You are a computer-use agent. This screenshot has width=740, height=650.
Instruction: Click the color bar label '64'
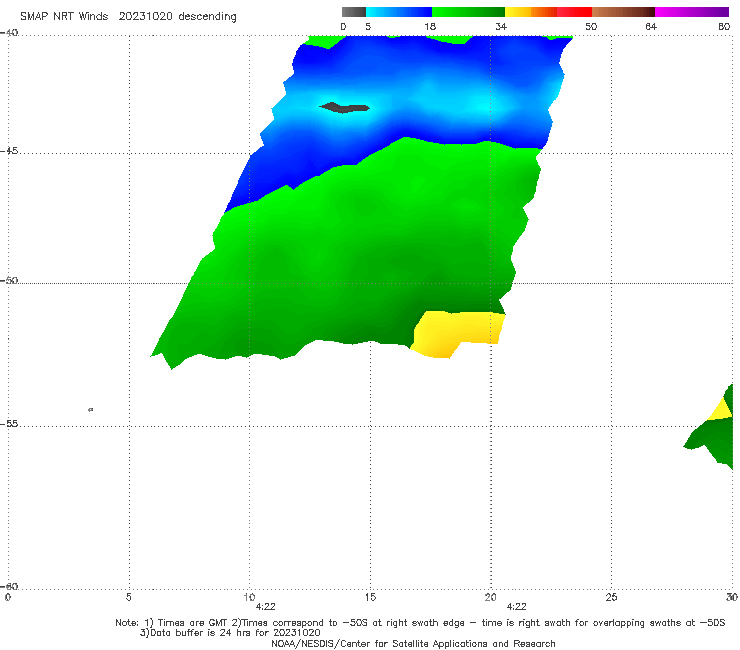[651, 27]
